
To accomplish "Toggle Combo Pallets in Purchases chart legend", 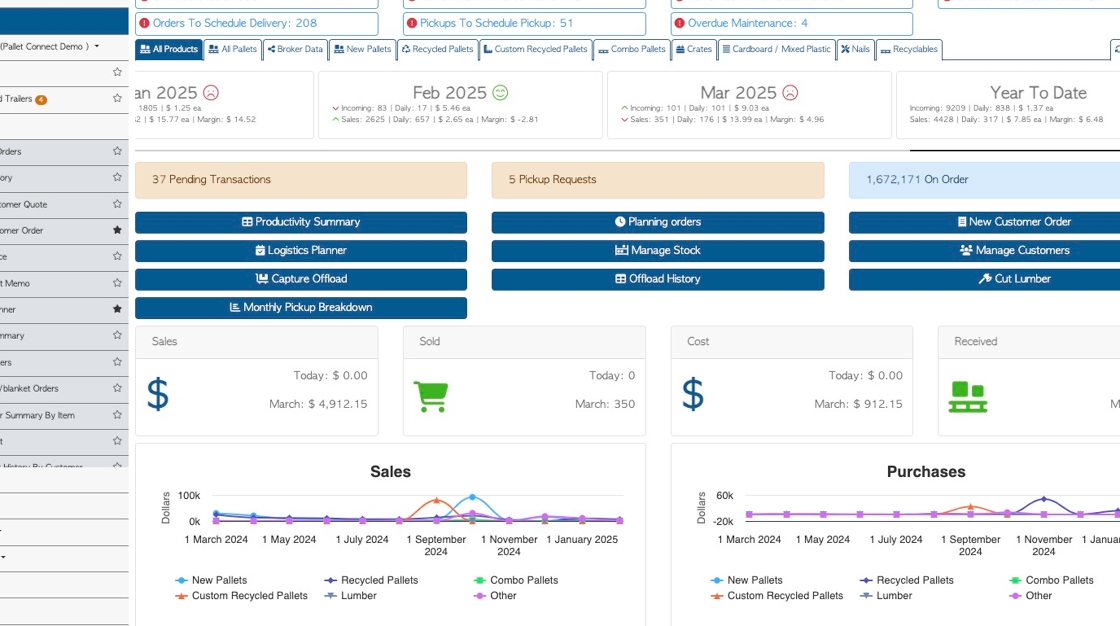I will (1051, 580).
